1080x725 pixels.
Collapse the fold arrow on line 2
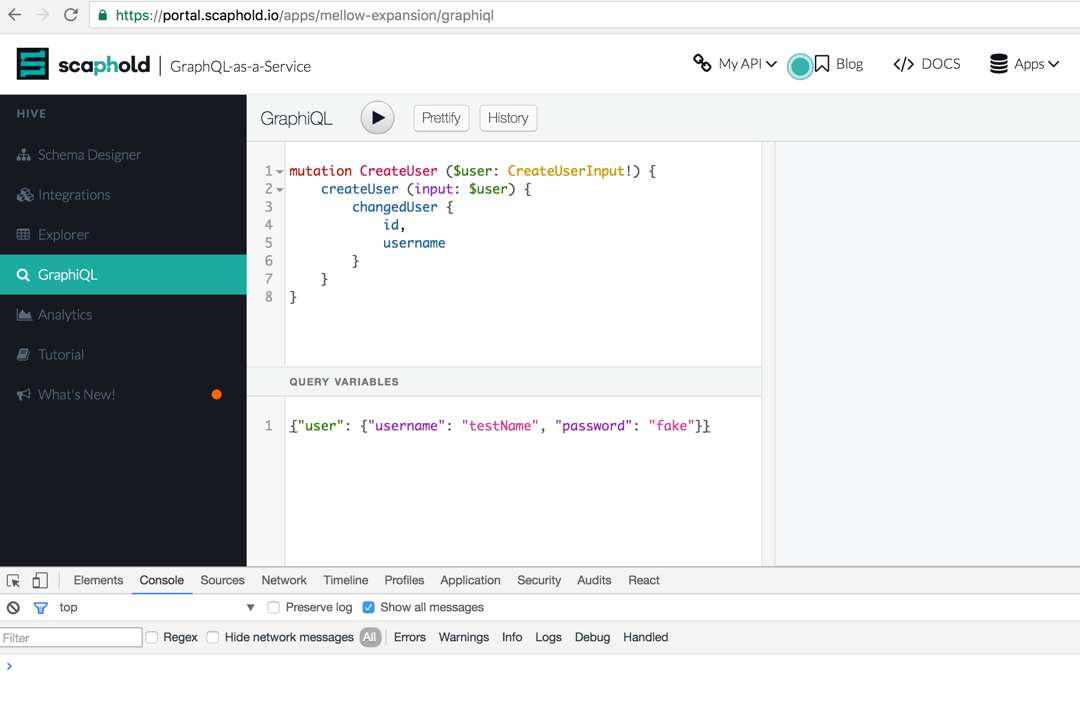tap(280, 189)
